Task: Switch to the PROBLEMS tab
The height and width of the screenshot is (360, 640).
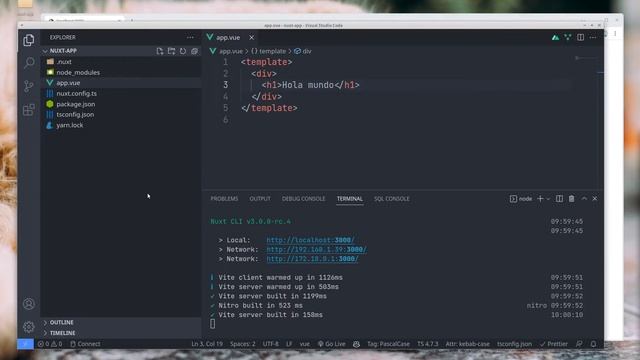Action: pos(224,199)
